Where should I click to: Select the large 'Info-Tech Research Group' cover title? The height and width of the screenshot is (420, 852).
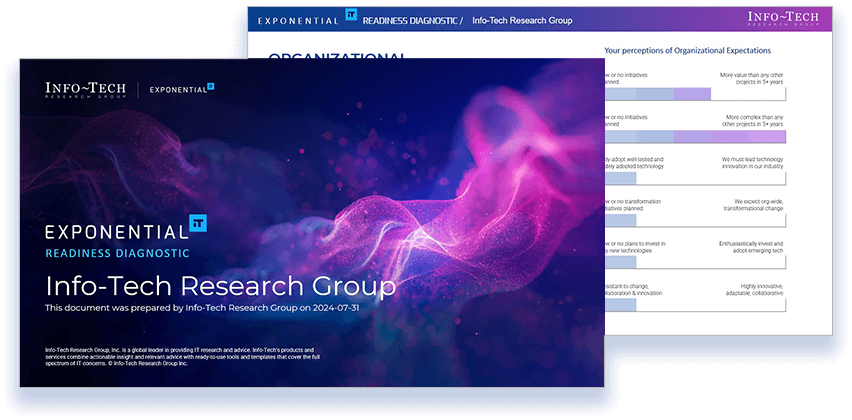221,286
